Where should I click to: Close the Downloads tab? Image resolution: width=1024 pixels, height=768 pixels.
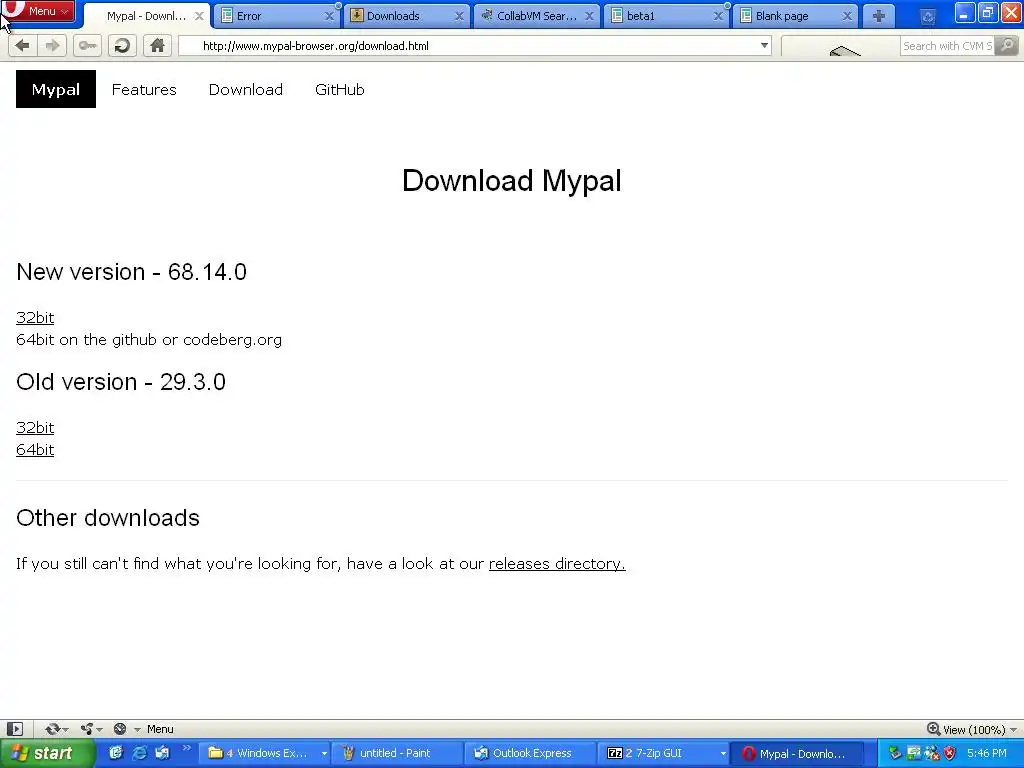click(459, 16)
